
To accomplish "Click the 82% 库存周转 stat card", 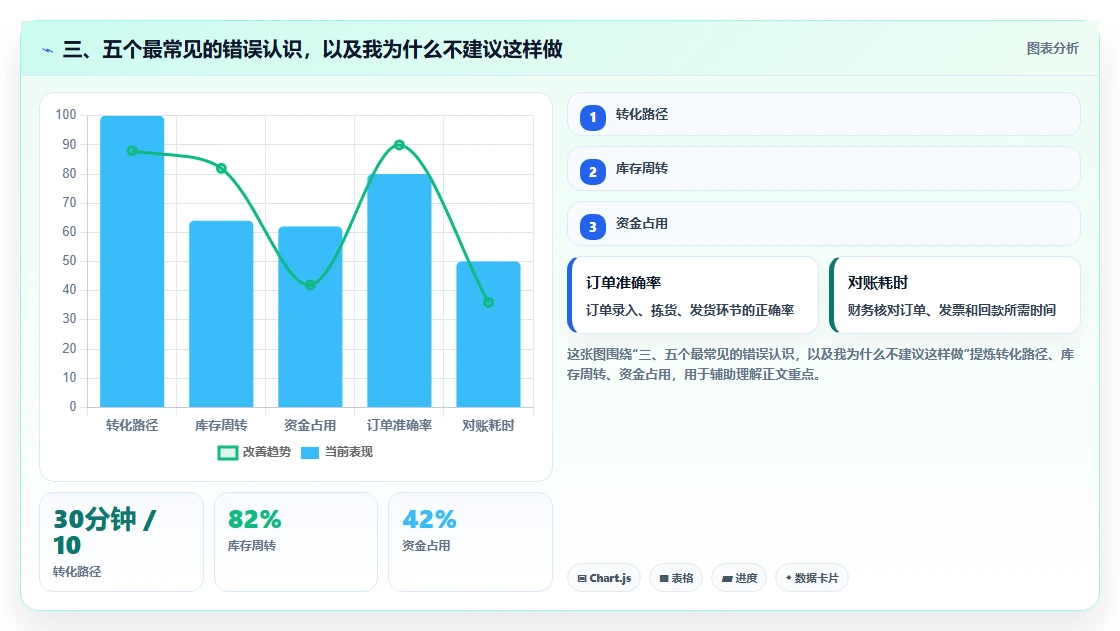I will pyautogui.click(x=296, y=542).
